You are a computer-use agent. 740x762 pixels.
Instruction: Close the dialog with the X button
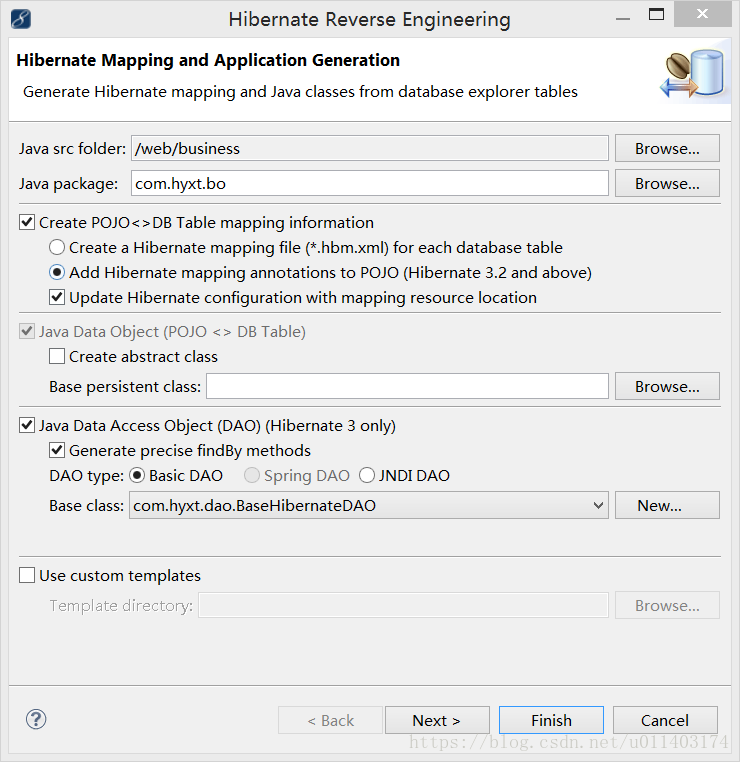point(702,14)
